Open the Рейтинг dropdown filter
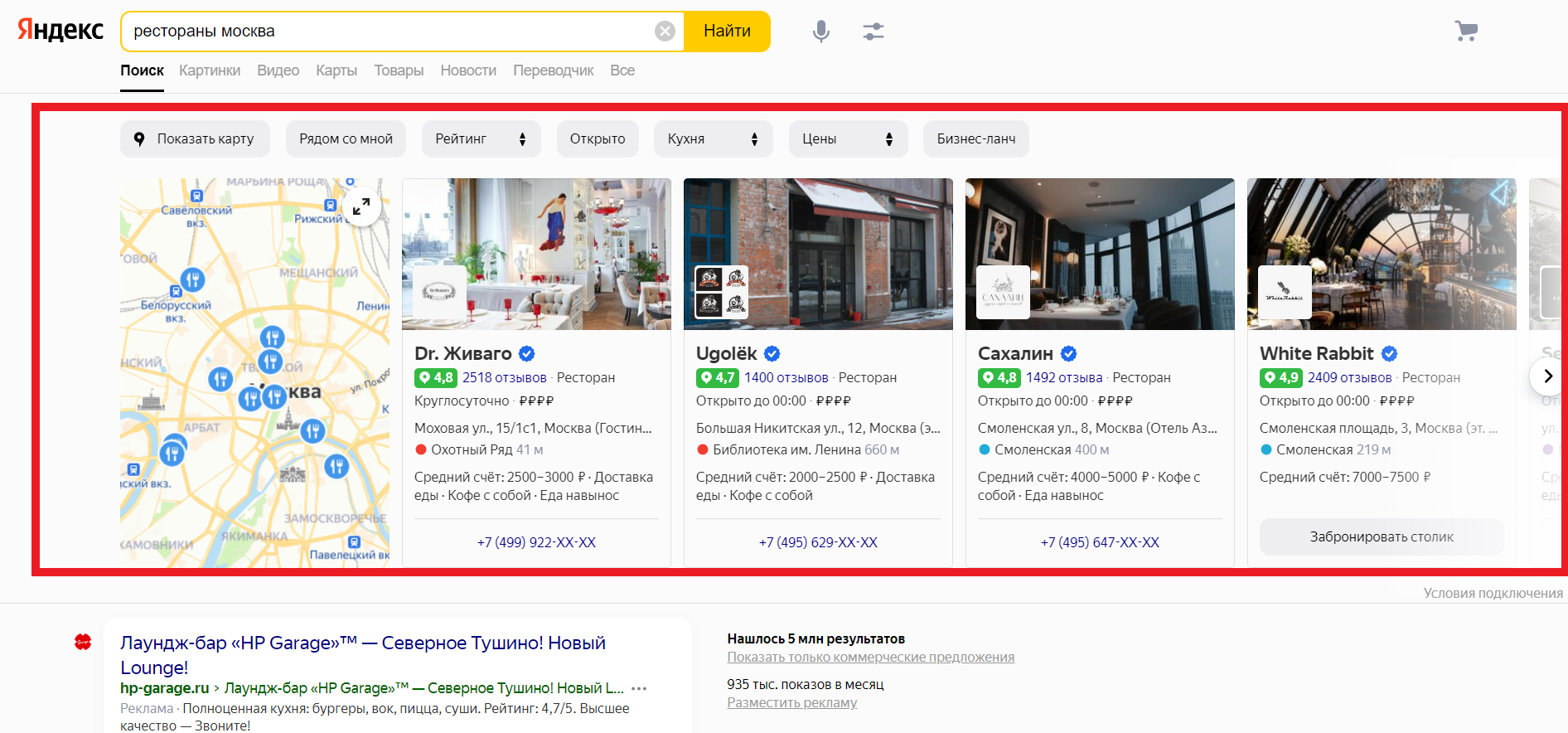This screenshot has width=1568, height=733. click(482, 139)
